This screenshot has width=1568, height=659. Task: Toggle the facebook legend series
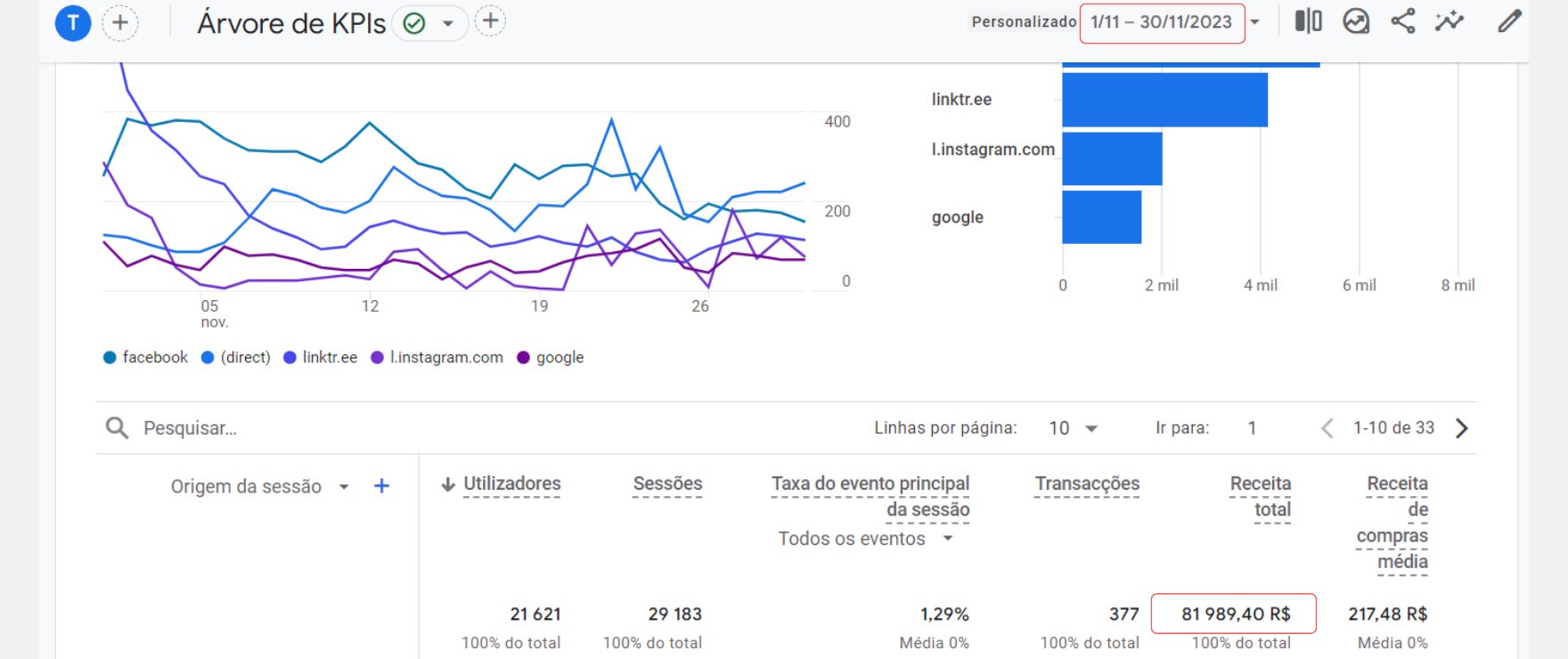(146, 357)
